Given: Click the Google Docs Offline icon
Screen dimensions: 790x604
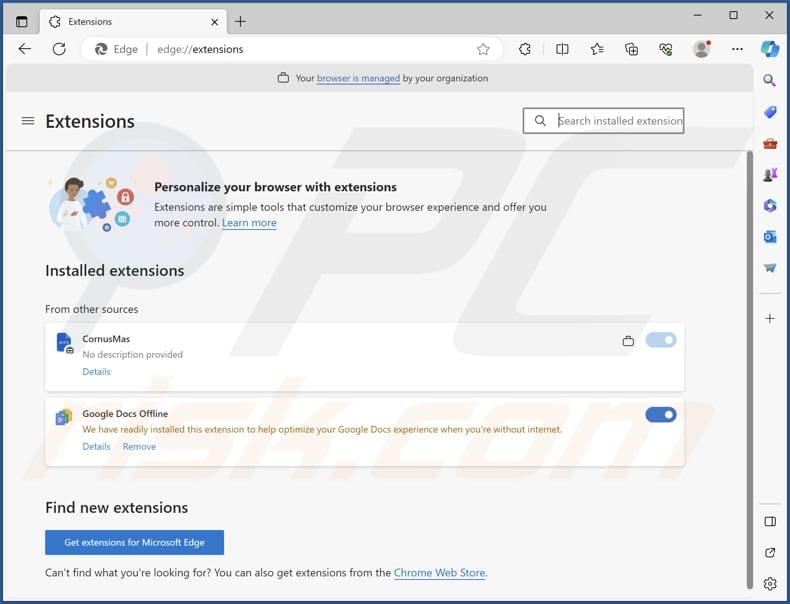Looking at the screenshot, I should click(x=63, y=417).
